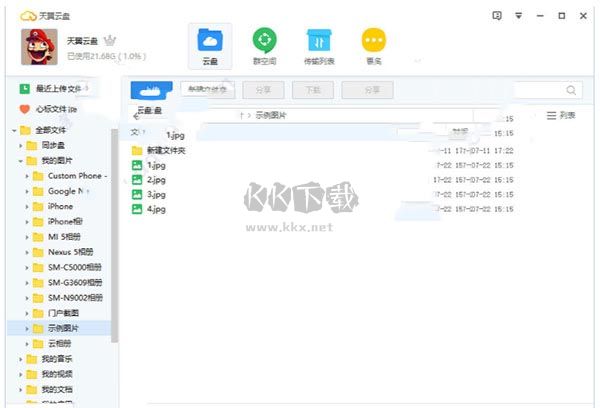Open the 云盘 cloud disk tab
The width and height of the screenshot is (600, 408).
point(210,46)
